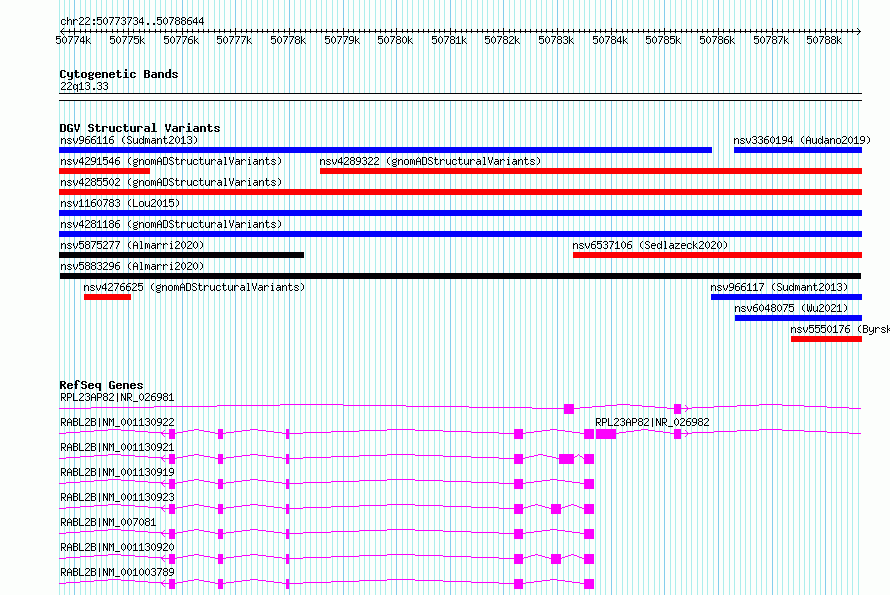Open the RABL2B|NM_001130919 transcript label
The height and width of the screenshot is (595, 890).
[117, 472]
